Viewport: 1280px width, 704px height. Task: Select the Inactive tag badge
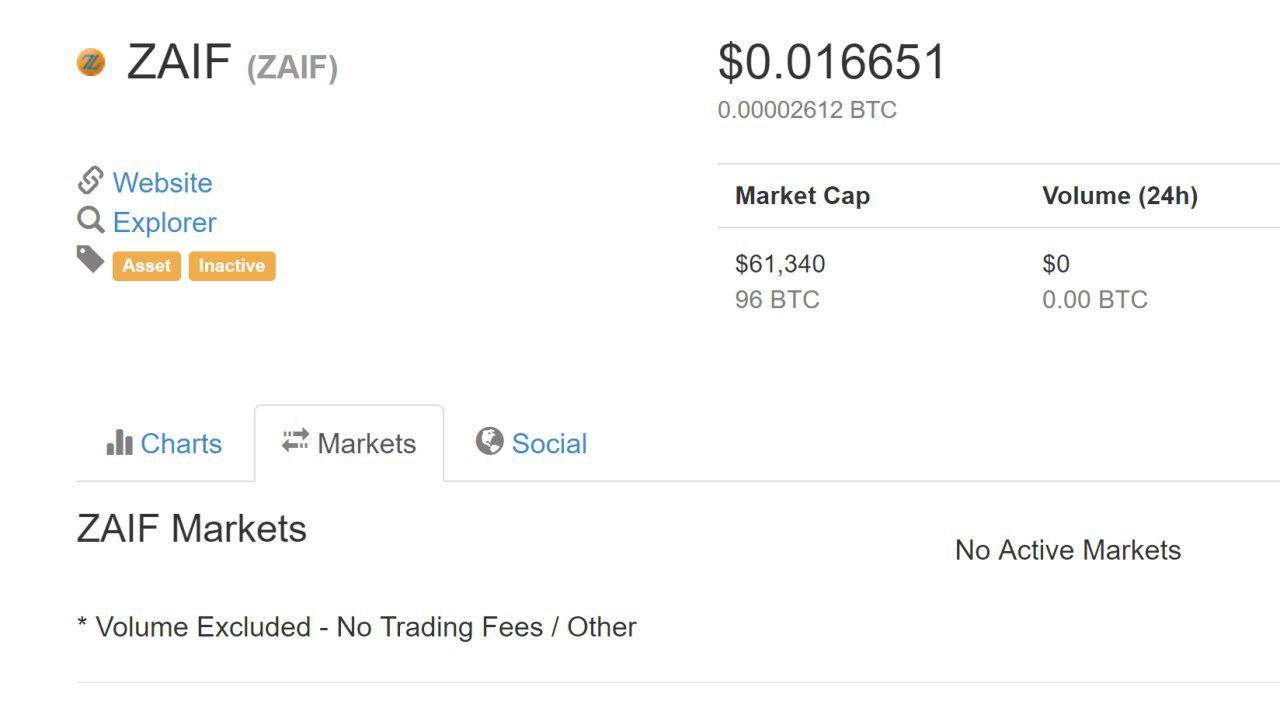232,266
